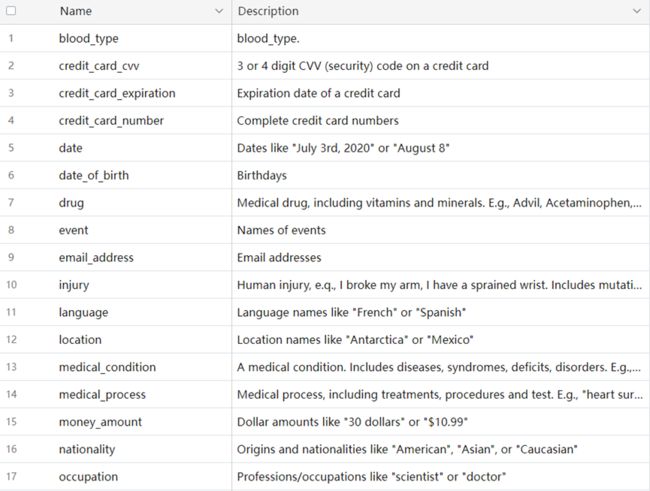Viewport: 650px width, 491px height.
Task: Select row number 17 for occupation
Action: pyautogui.click(x=11, y=476)
